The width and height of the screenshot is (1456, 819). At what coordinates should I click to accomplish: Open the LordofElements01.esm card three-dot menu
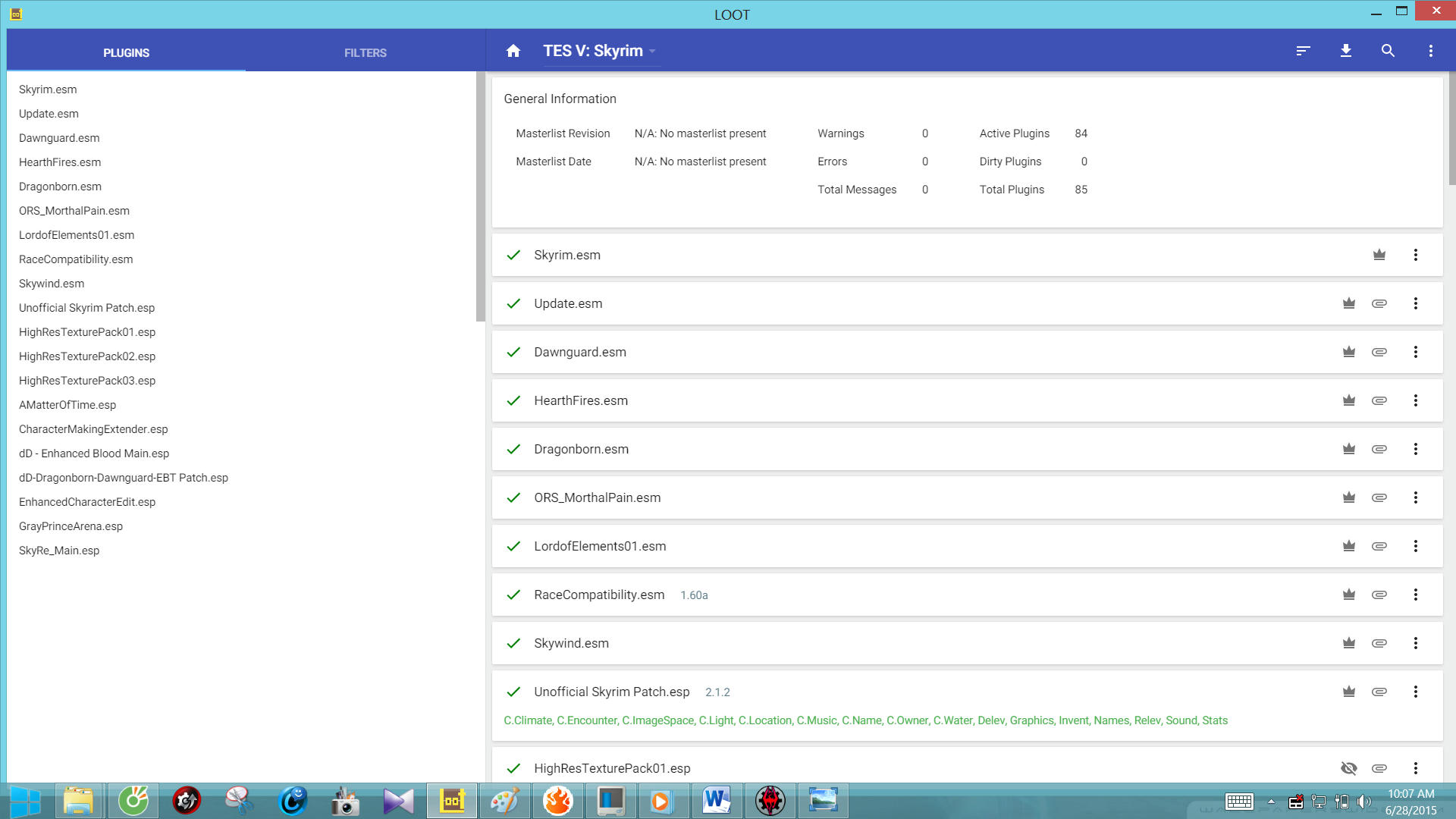click(x=1415, y=546)
